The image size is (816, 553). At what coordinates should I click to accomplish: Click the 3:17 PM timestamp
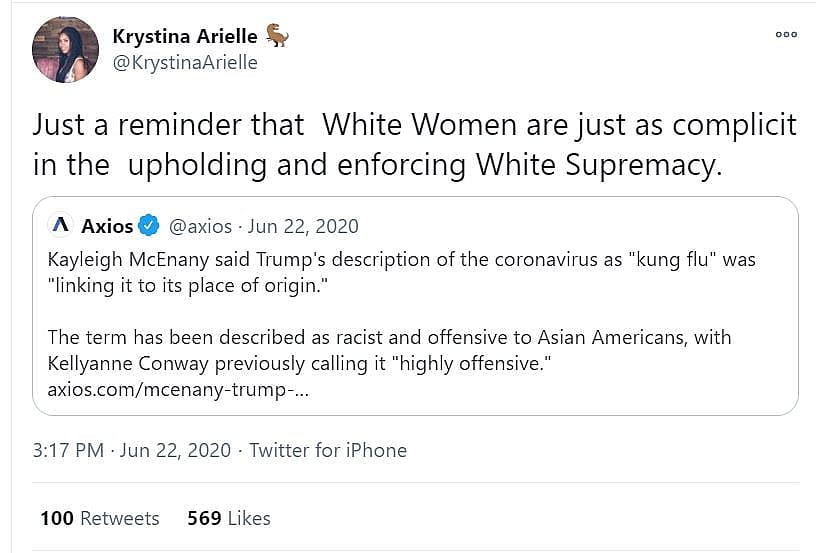click(68, 450)
